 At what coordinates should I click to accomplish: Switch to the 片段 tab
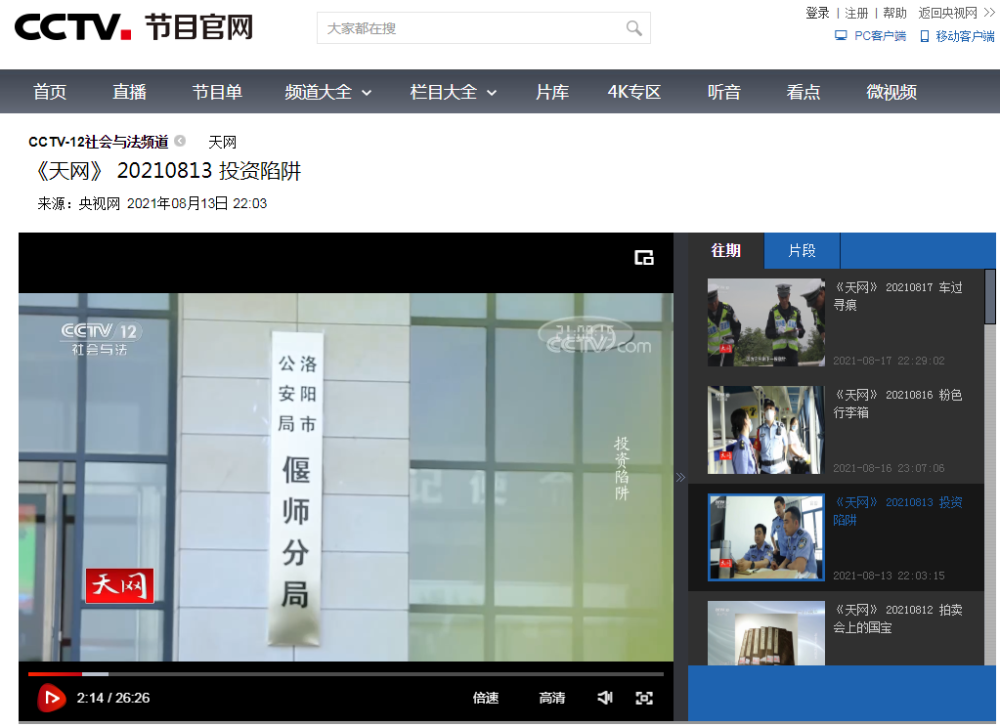802,251
